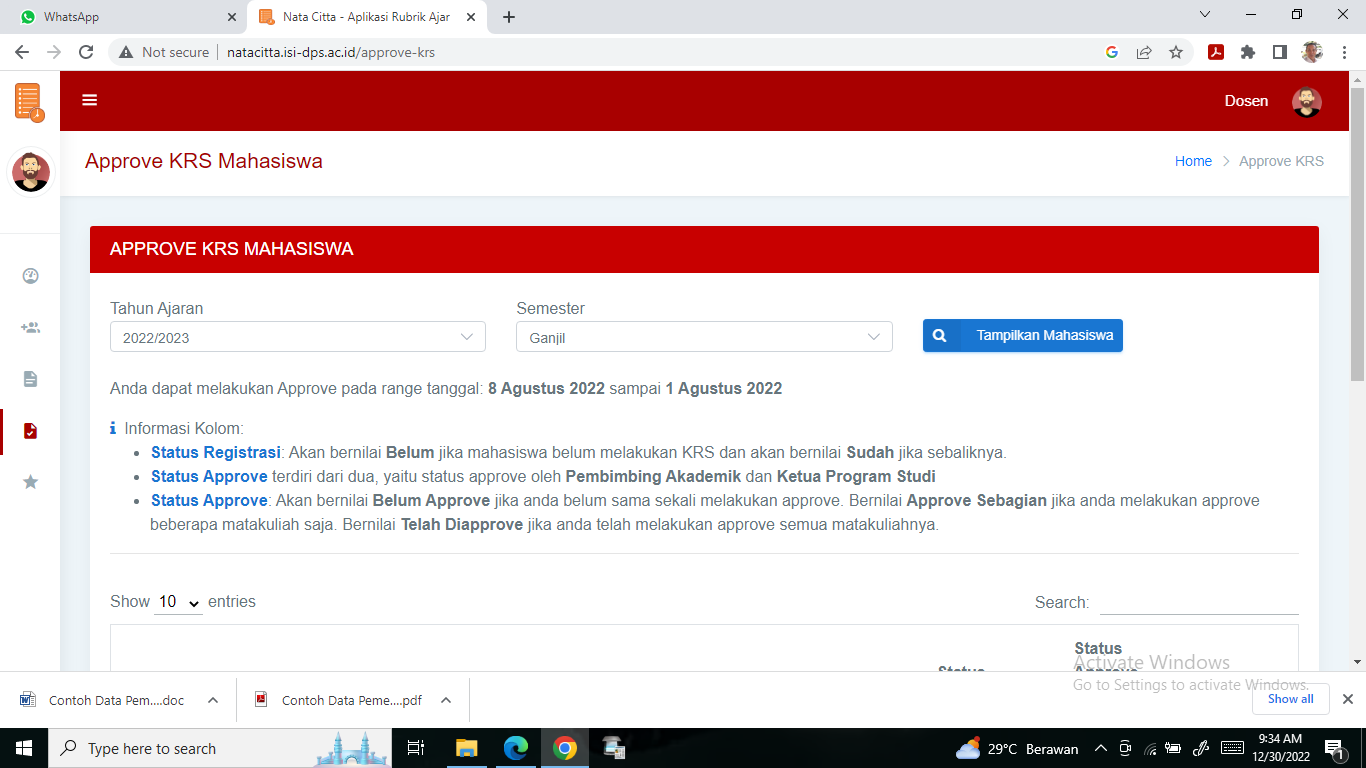Click the Not secure site info indicator
1366x768 pixels.
tap(164, 52)
